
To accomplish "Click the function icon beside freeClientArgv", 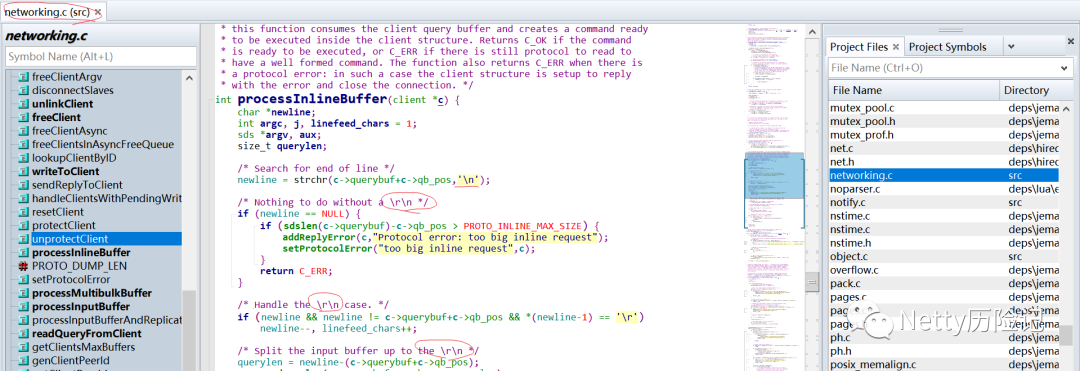I will [x=23, y=77].
